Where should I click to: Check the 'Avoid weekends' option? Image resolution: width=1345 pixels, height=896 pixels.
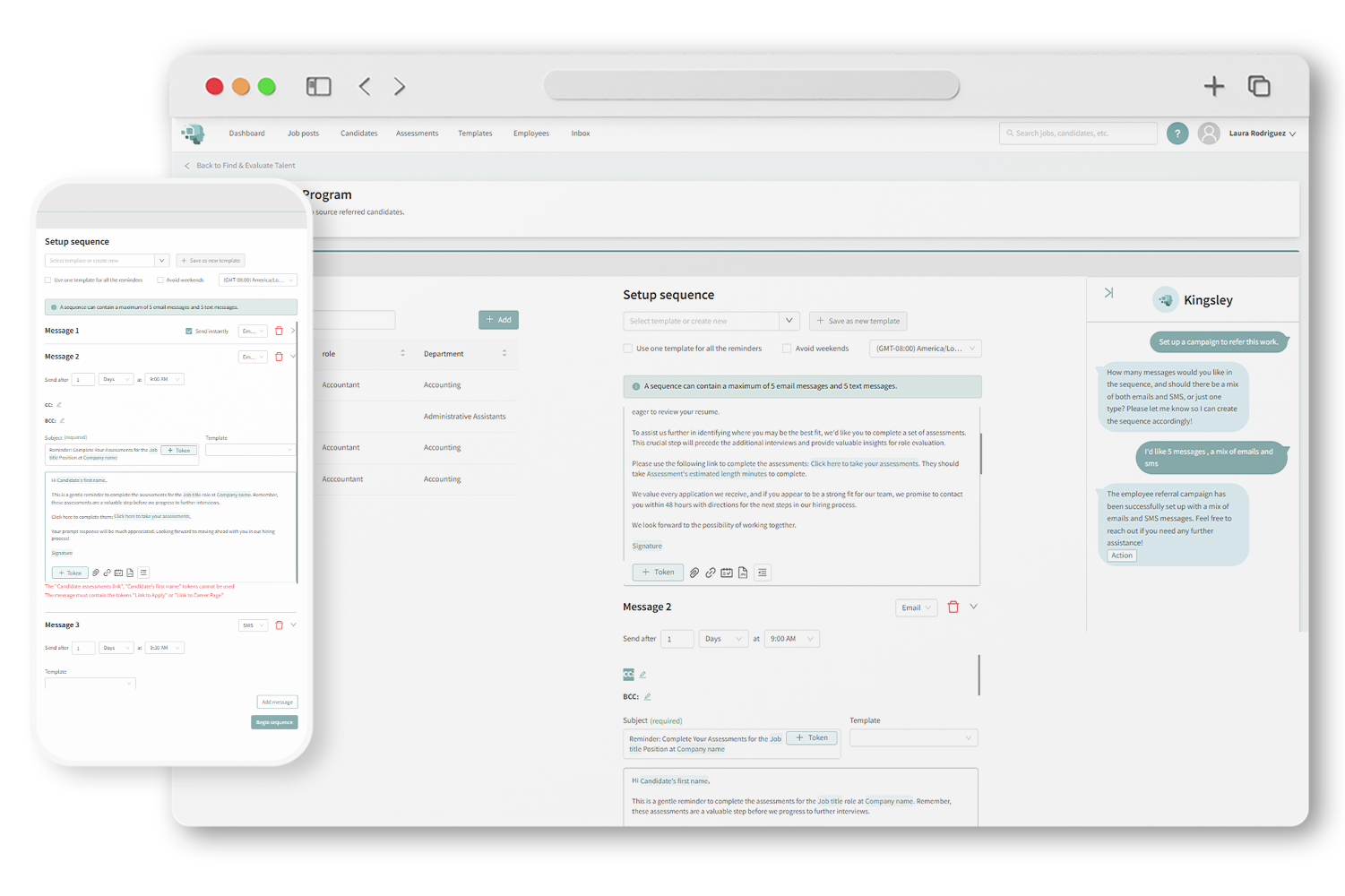[787, 348]
